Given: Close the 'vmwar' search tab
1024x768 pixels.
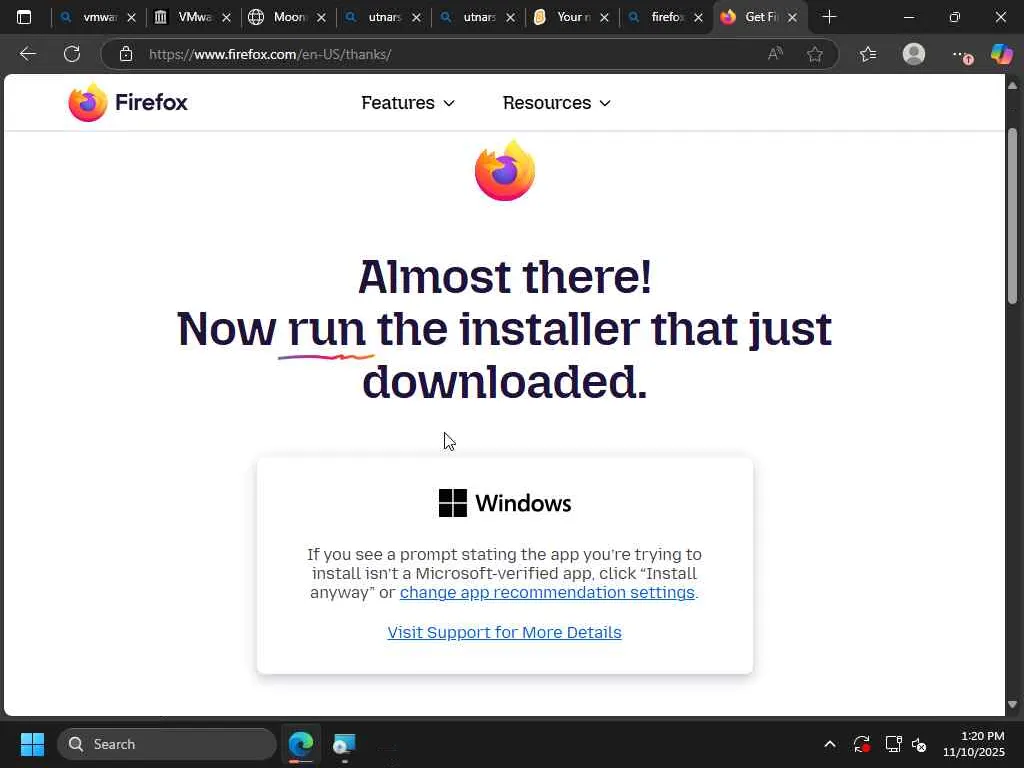Looking at the screenshot, I should pyautogui.click(x=131, y=18).
